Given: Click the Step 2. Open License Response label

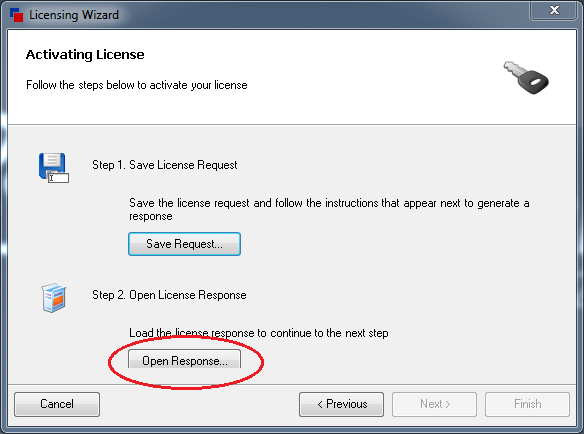Looking at the screenshot, I should click(169, 295).
